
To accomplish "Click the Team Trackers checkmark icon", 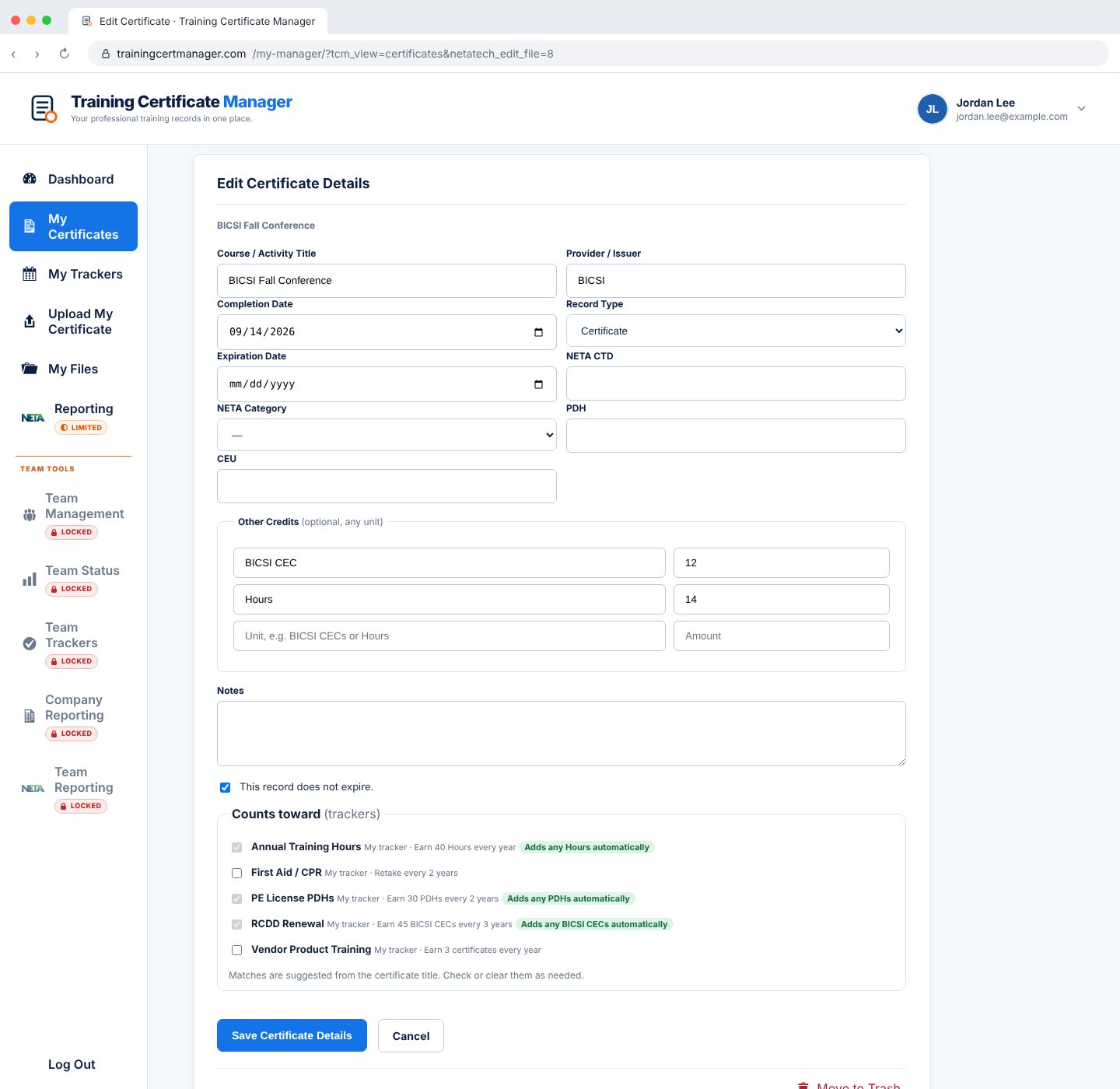I will (30, 643).
